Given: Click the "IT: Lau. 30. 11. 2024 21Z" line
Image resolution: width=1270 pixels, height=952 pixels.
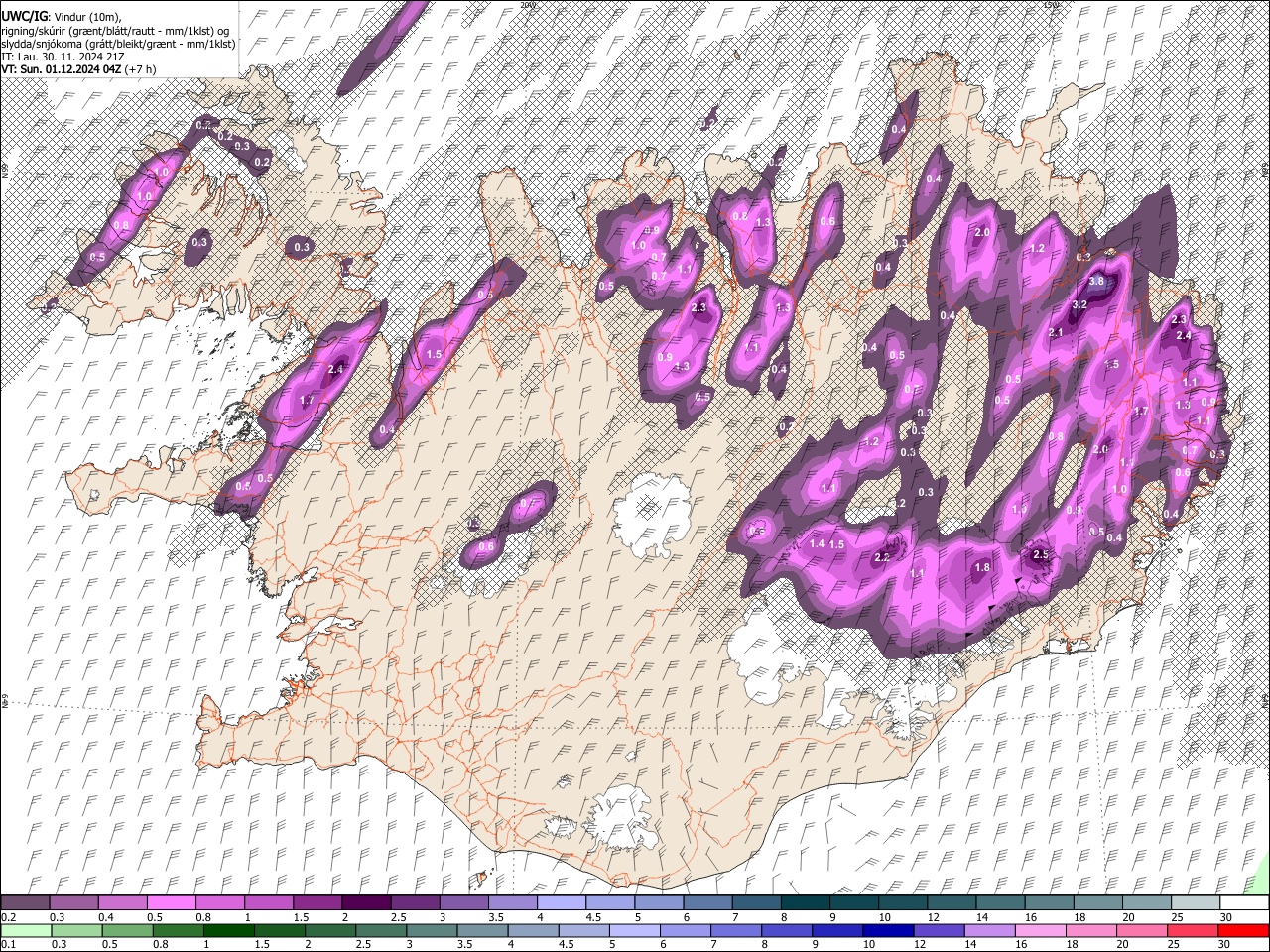Looking at the screenshot, I should [62, 57].
